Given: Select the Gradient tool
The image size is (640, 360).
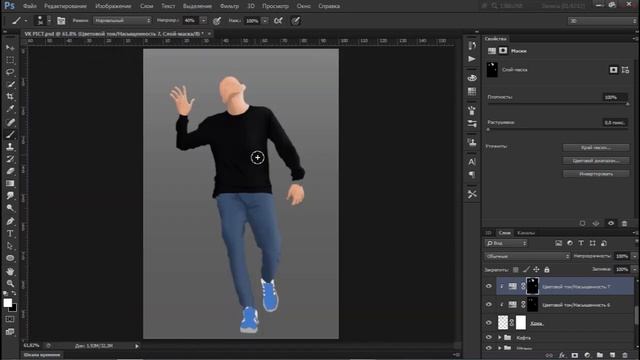Looking at the screenshot, I should coord(10,183).
